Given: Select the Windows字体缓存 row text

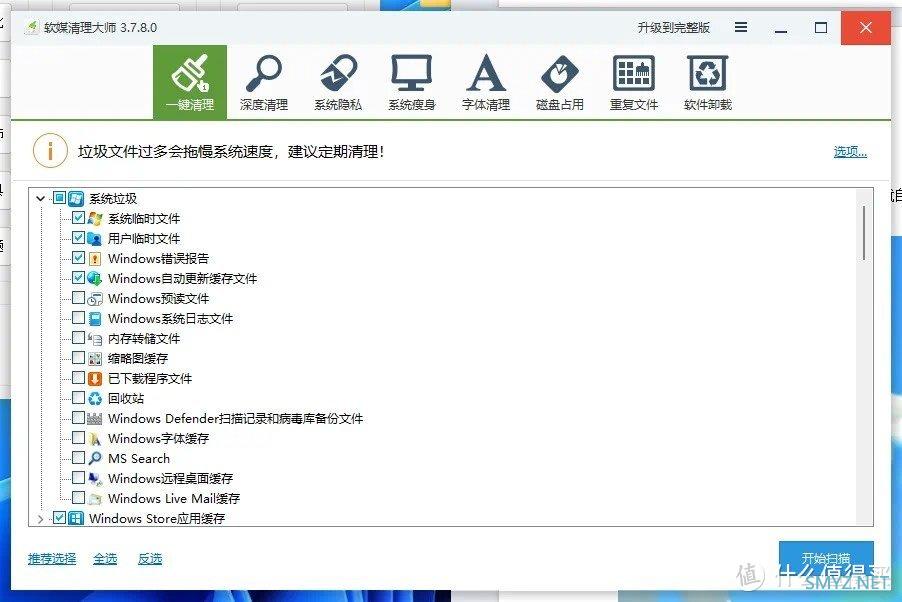Looking at the screenshot, I should click(x=158, y=439).
